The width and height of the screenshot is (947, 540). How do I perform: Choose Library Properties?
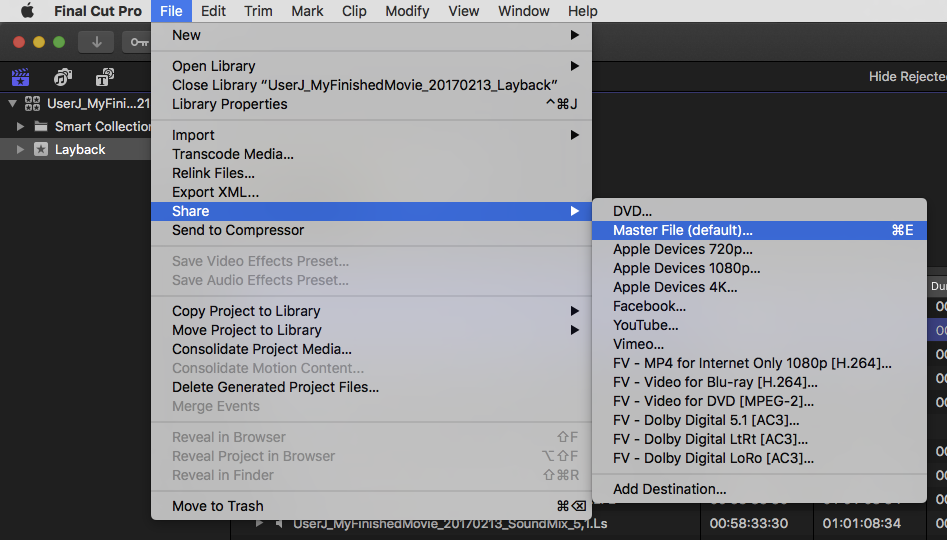click(371, 104)
